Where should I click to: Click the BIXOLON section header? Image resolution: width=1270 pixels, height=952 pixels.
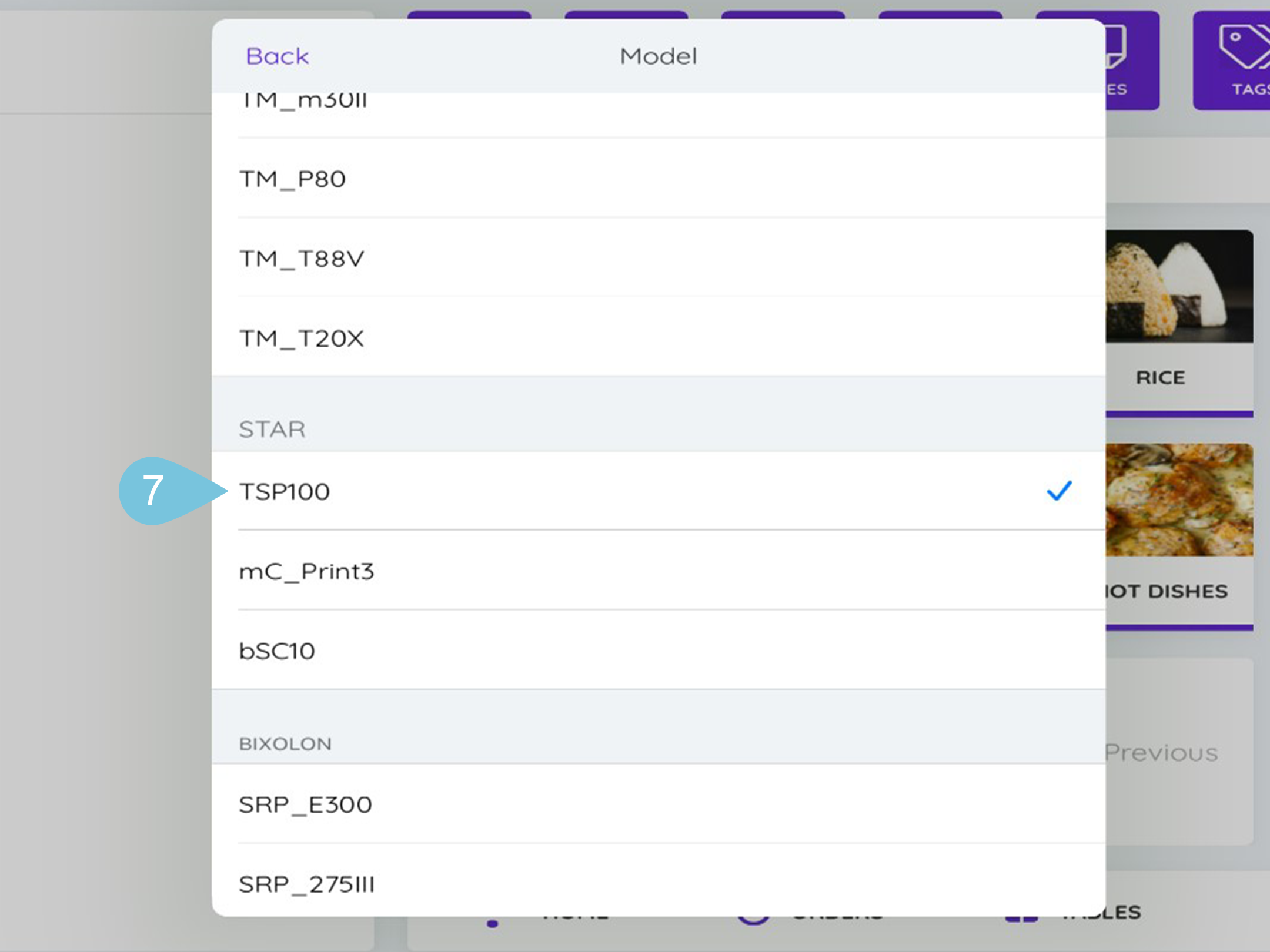point(285,744)
